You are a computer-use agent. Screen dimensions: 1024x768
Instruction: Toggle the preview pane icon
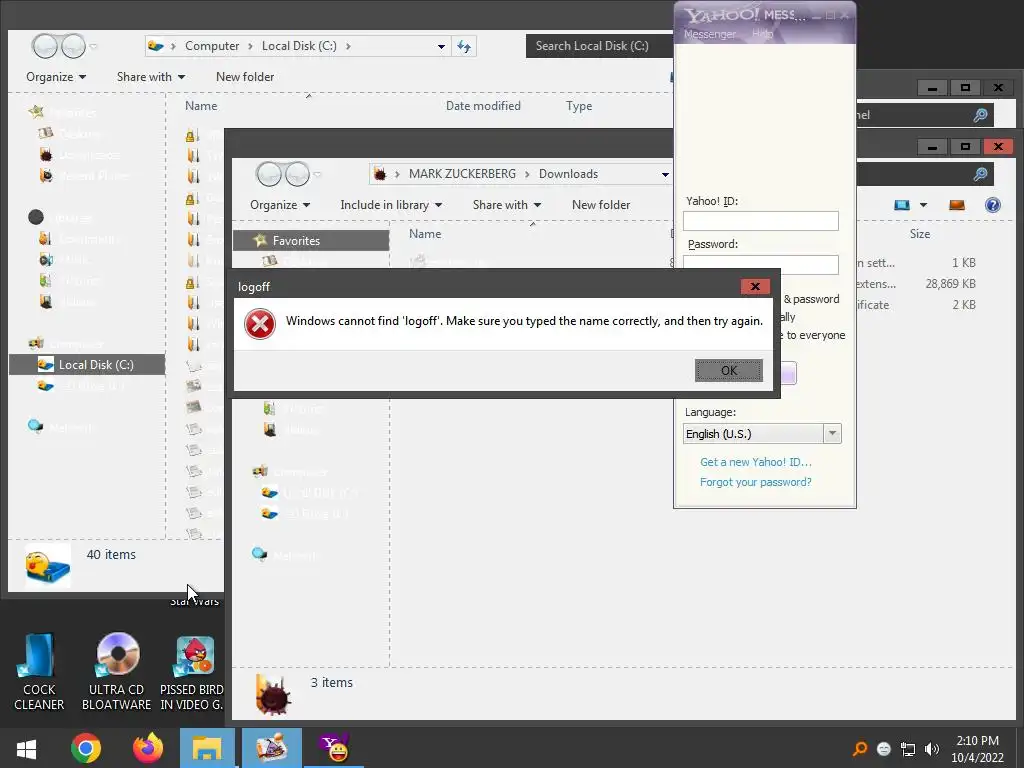tap(957, 205)
